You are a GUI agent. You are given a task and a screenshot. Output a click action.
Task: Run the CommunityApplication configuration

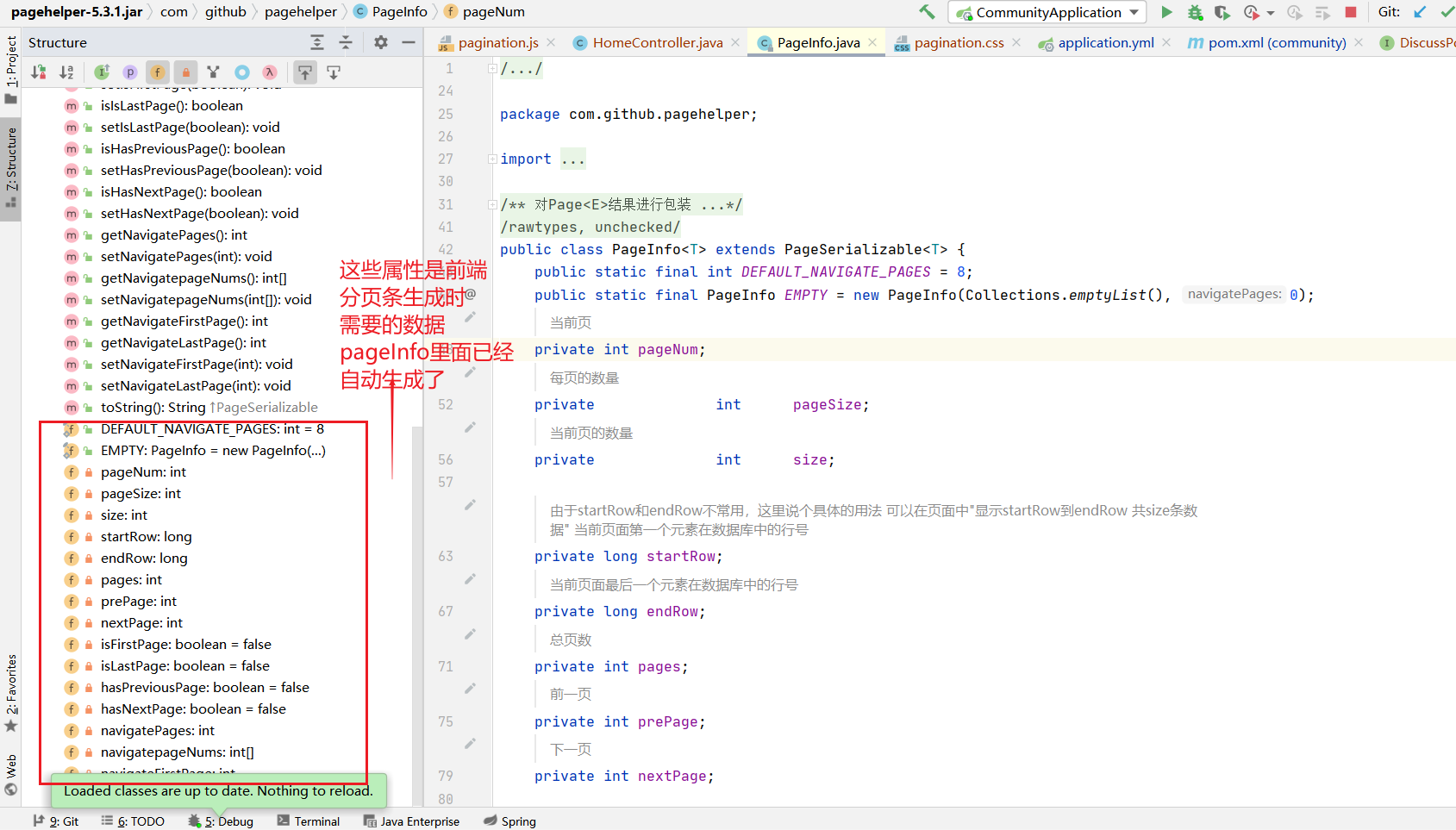click(x=1165, y=12)
